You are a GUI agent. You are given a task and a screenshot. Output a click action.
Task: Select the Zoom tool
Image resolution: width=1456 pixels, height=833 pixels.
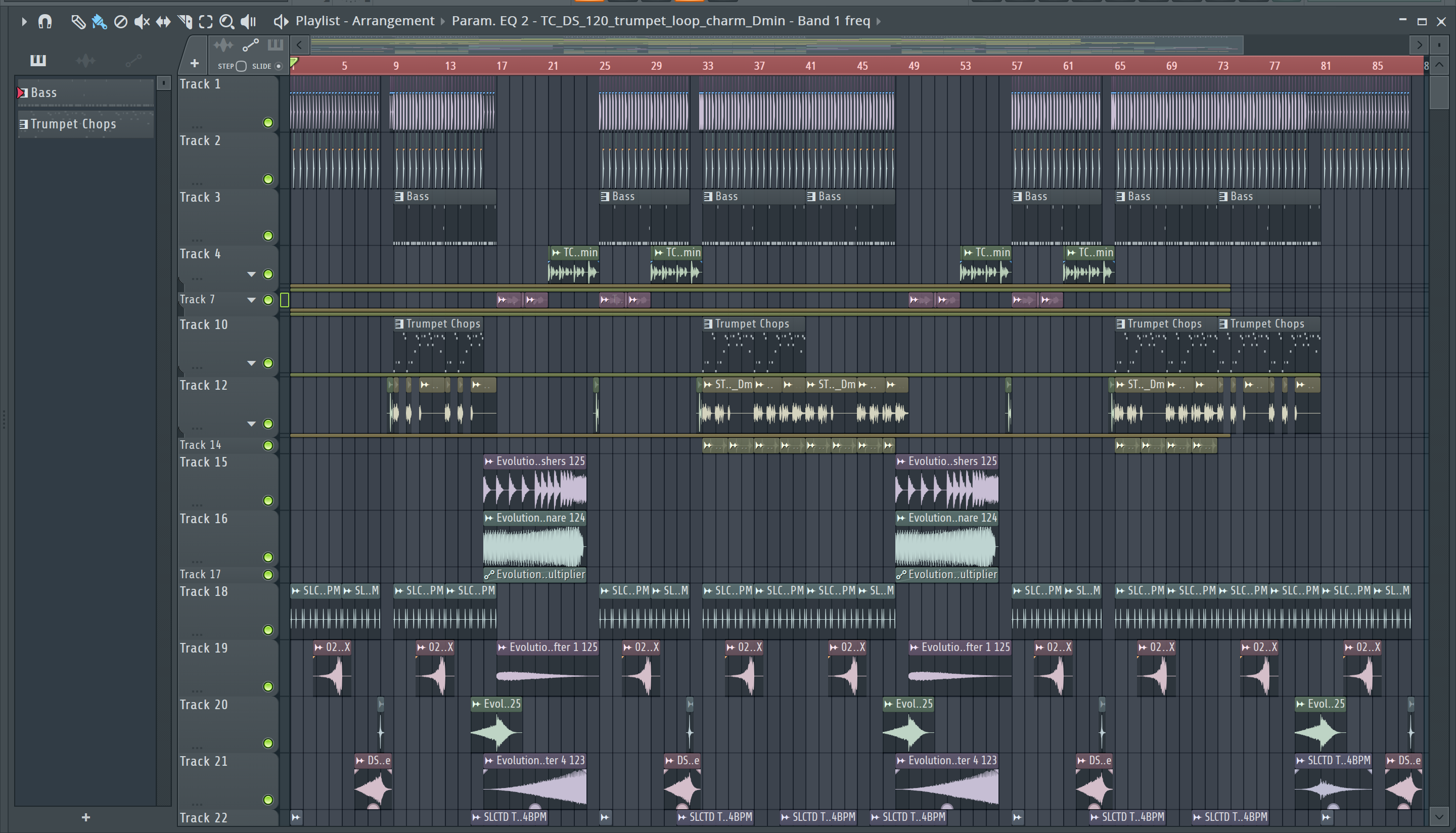[x=227, y=22]
